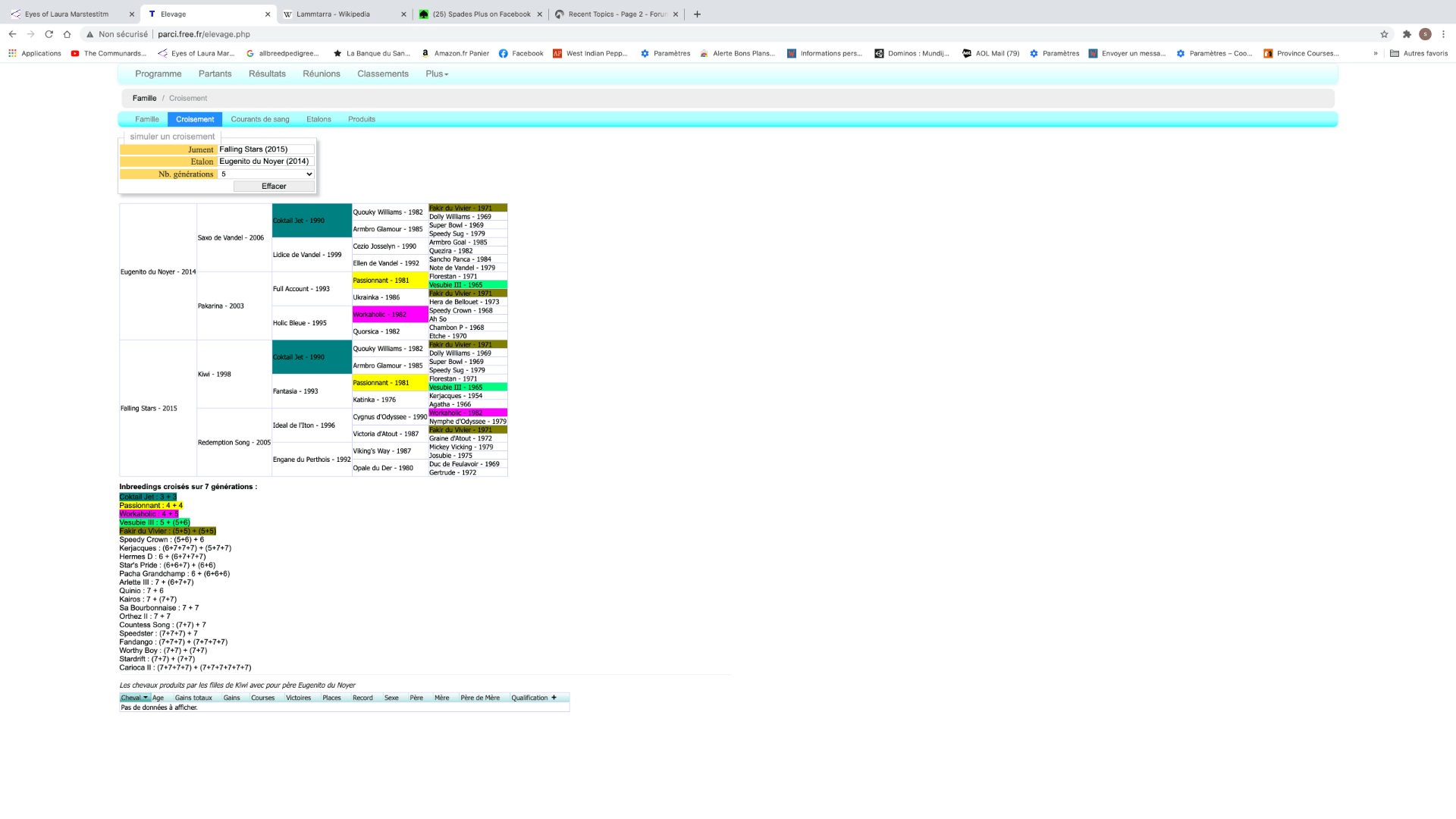The height and width of the screenshot is (819, 1456).
Task: Add a column with the plus icon
Action: [554, 698]
